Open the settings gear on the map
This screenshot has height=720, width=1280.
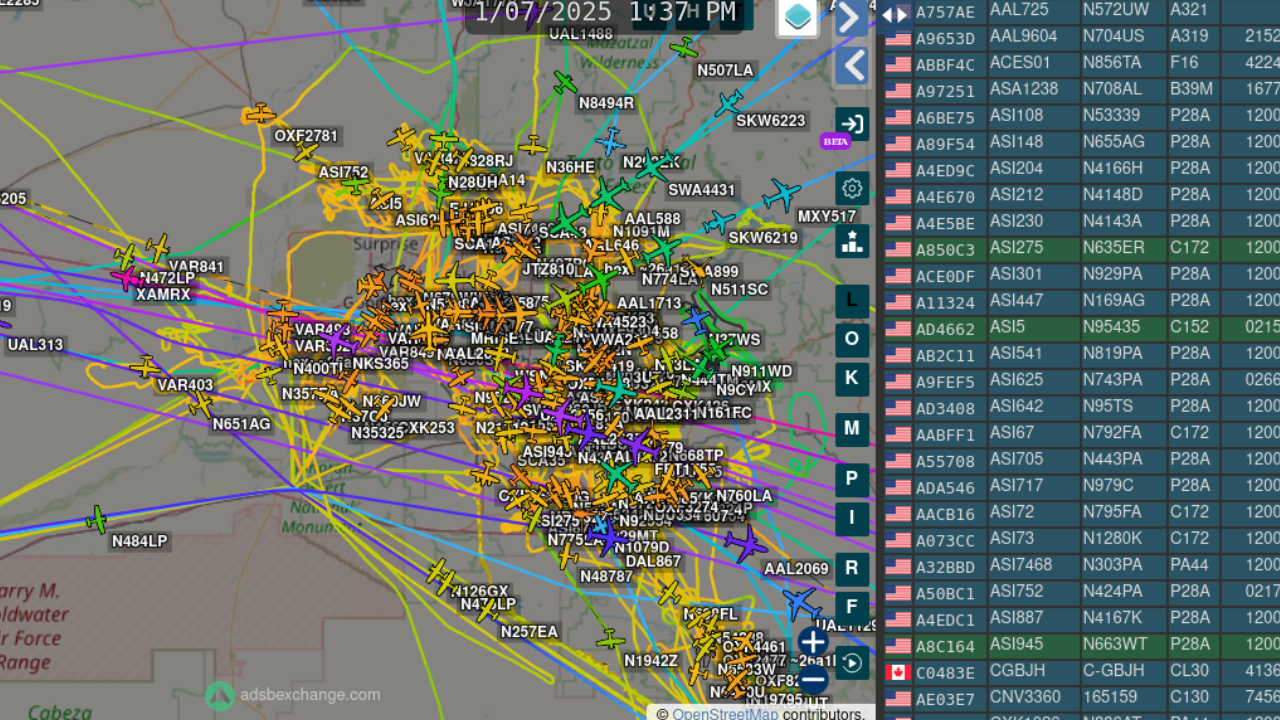click(852, 188)
